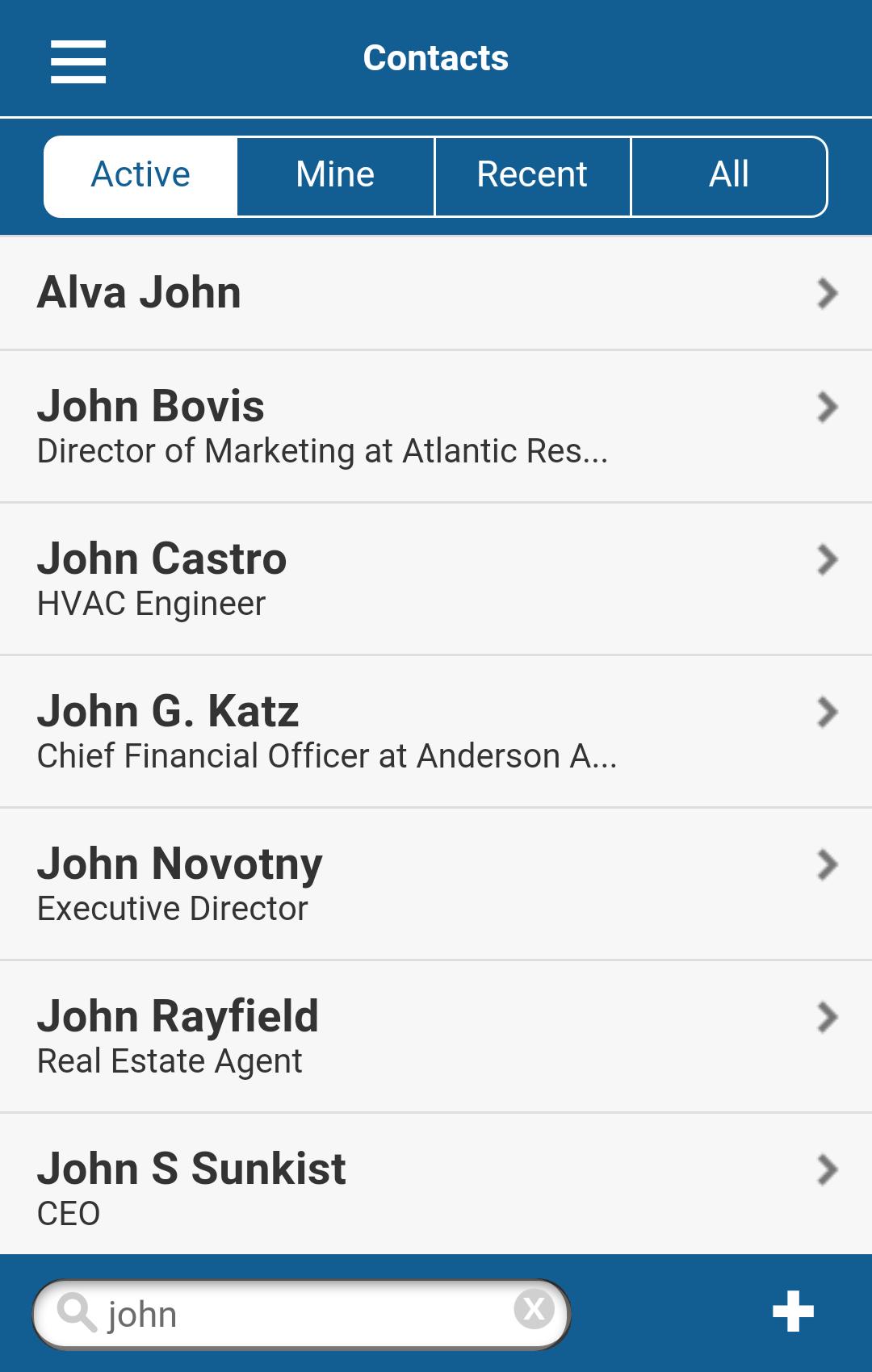Viewport: 872px width, 1372px height.
Task: Open John Bovis chevron arrow
Action: [828, 407]
